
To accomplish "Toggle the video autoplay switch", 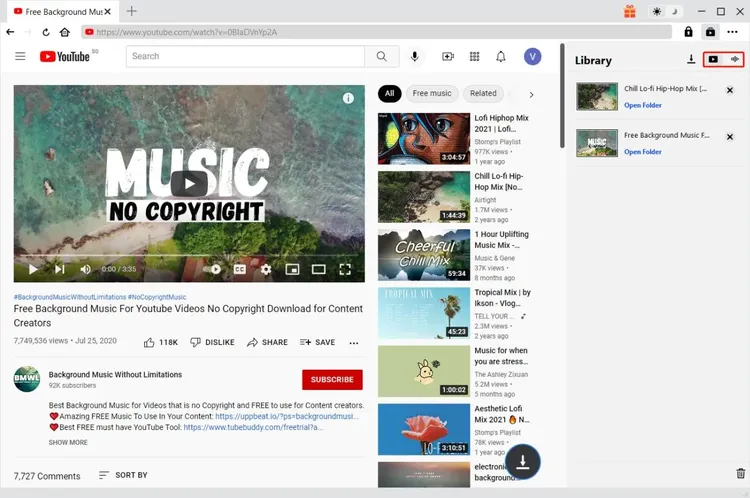I will point(213,269).
